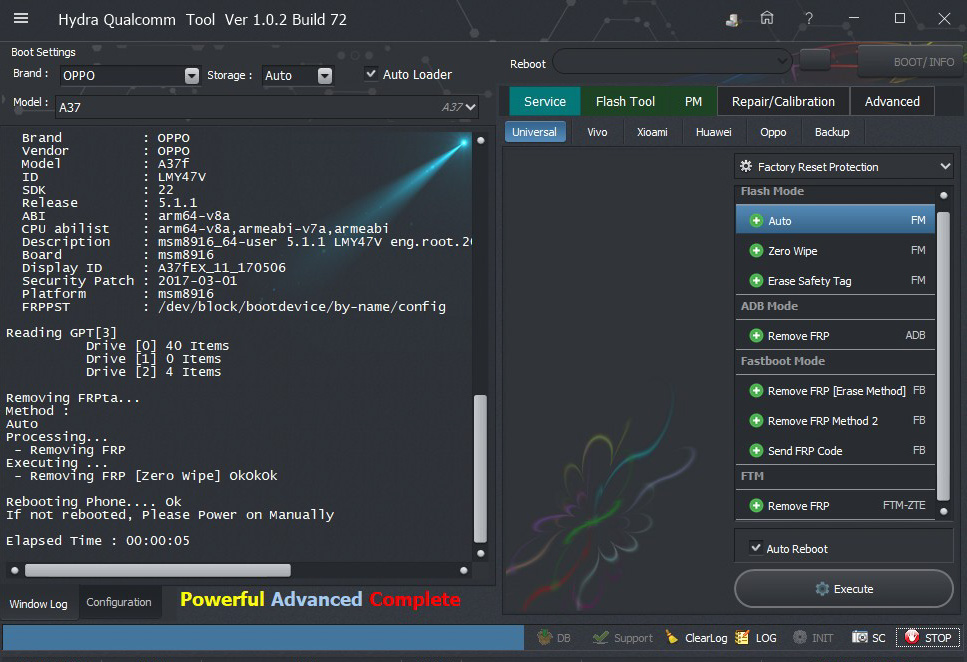The height and width of the screenshot is (662, 967).
Task: Switch to the Window Log tab
Action: [x=38, y=603]
